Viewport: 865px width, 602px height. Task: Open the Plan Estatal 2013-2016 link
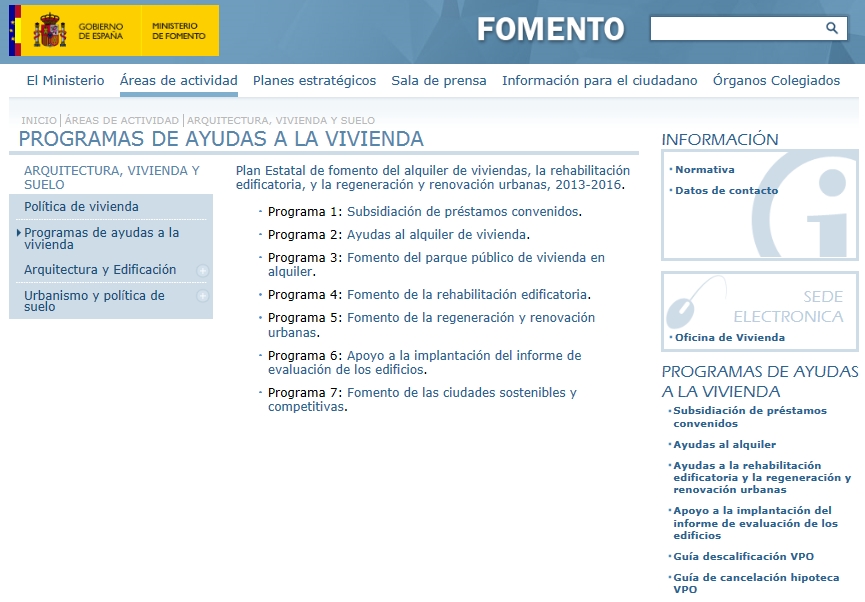tap(432, 177)
